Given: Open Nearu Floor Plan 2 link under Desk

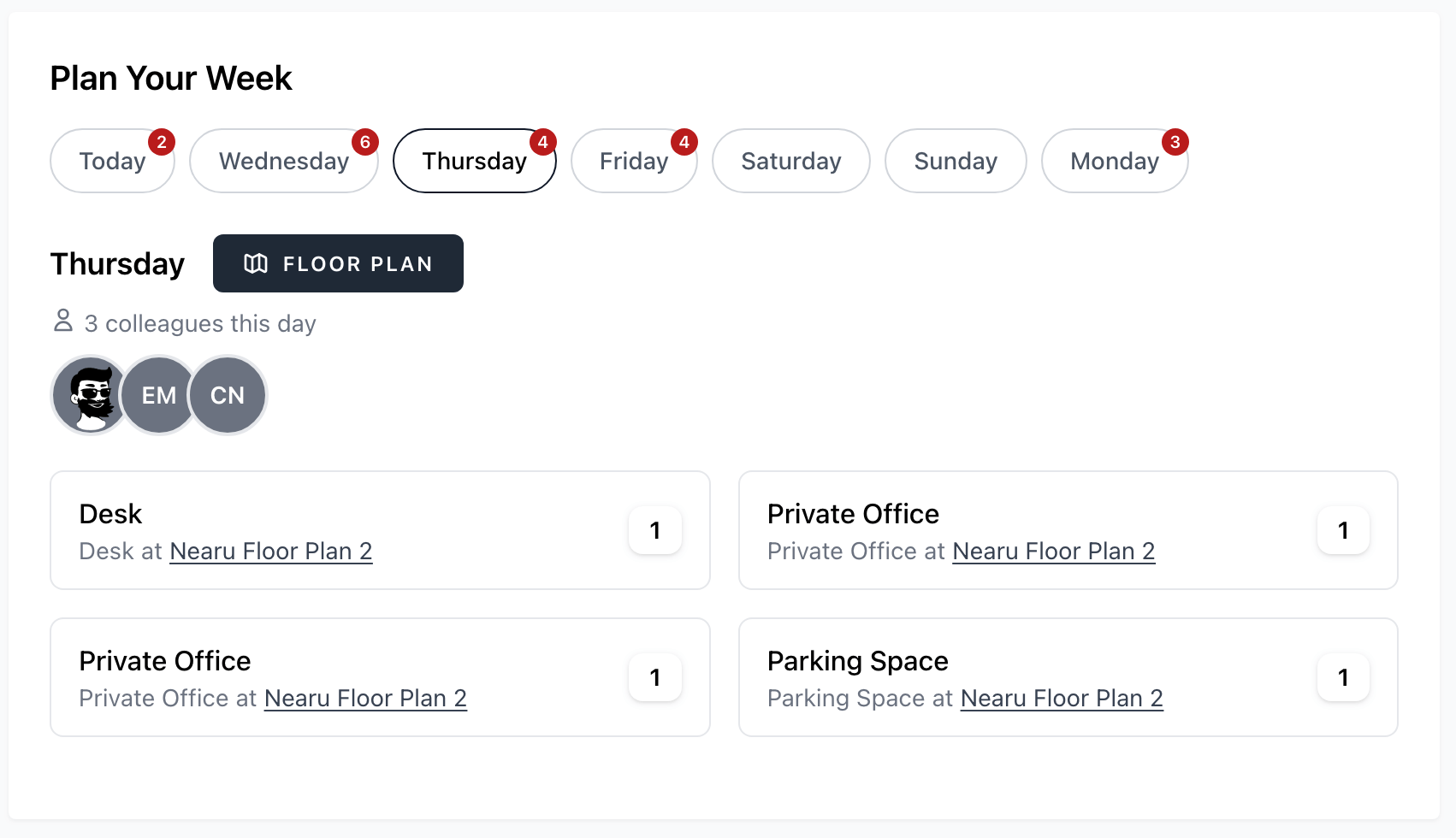Looking at the screenshot, I should 271,552.
